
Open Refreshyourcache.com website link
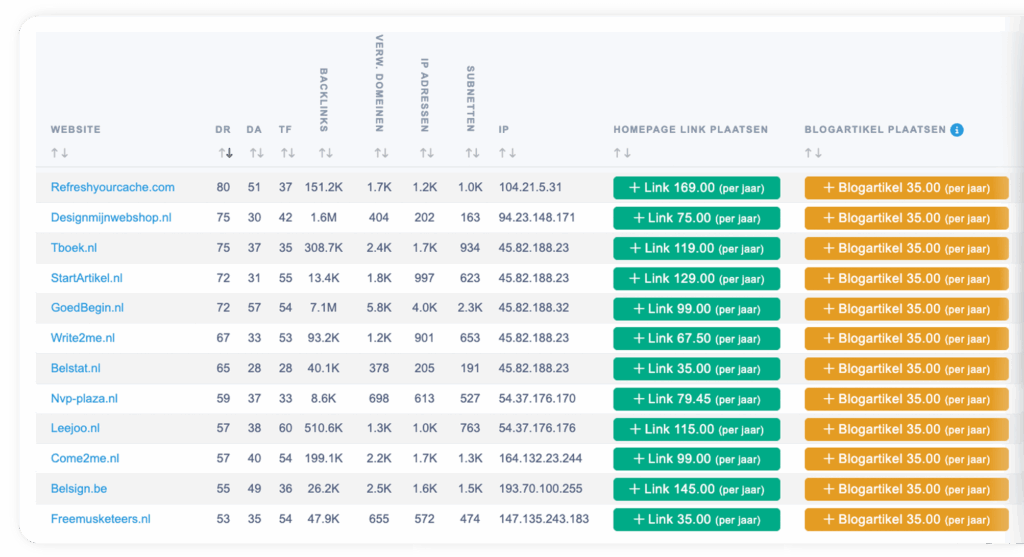(x=112, y=187)
